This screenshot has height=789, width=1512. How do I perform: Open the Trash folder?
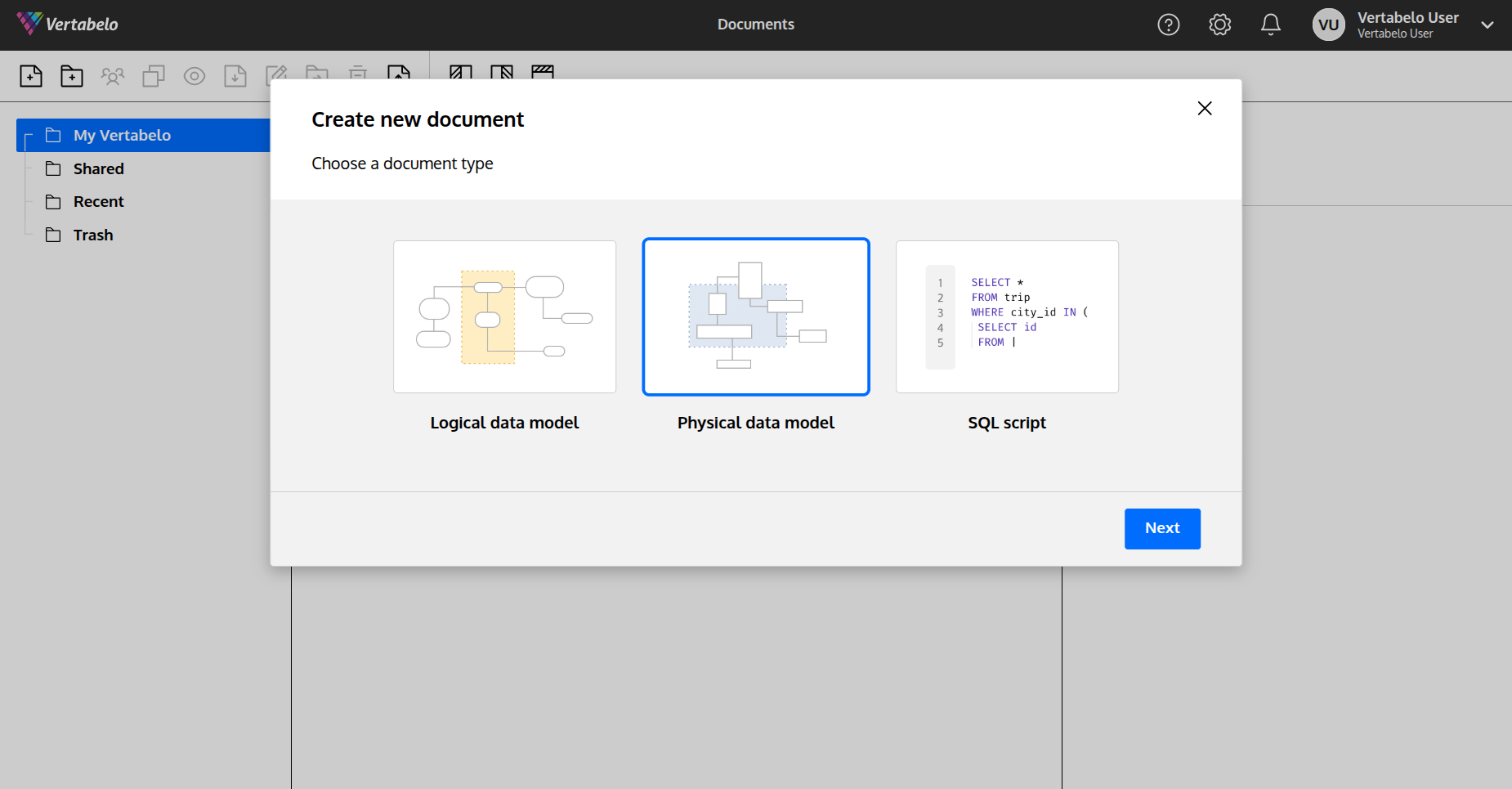pos(92,235)
